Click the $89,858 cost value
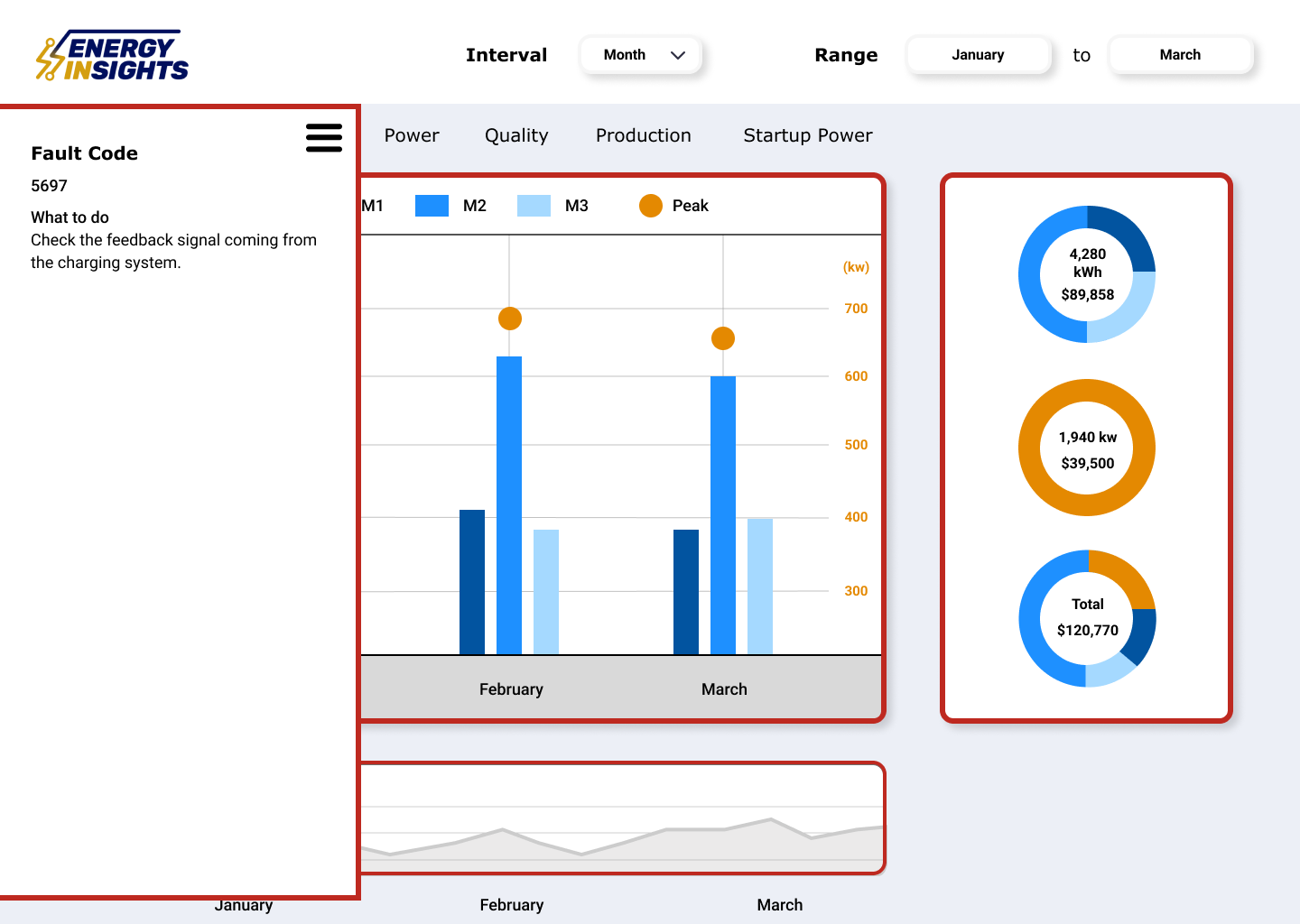The height and width of the screenshot is (924, 1300). [1088, 295]
